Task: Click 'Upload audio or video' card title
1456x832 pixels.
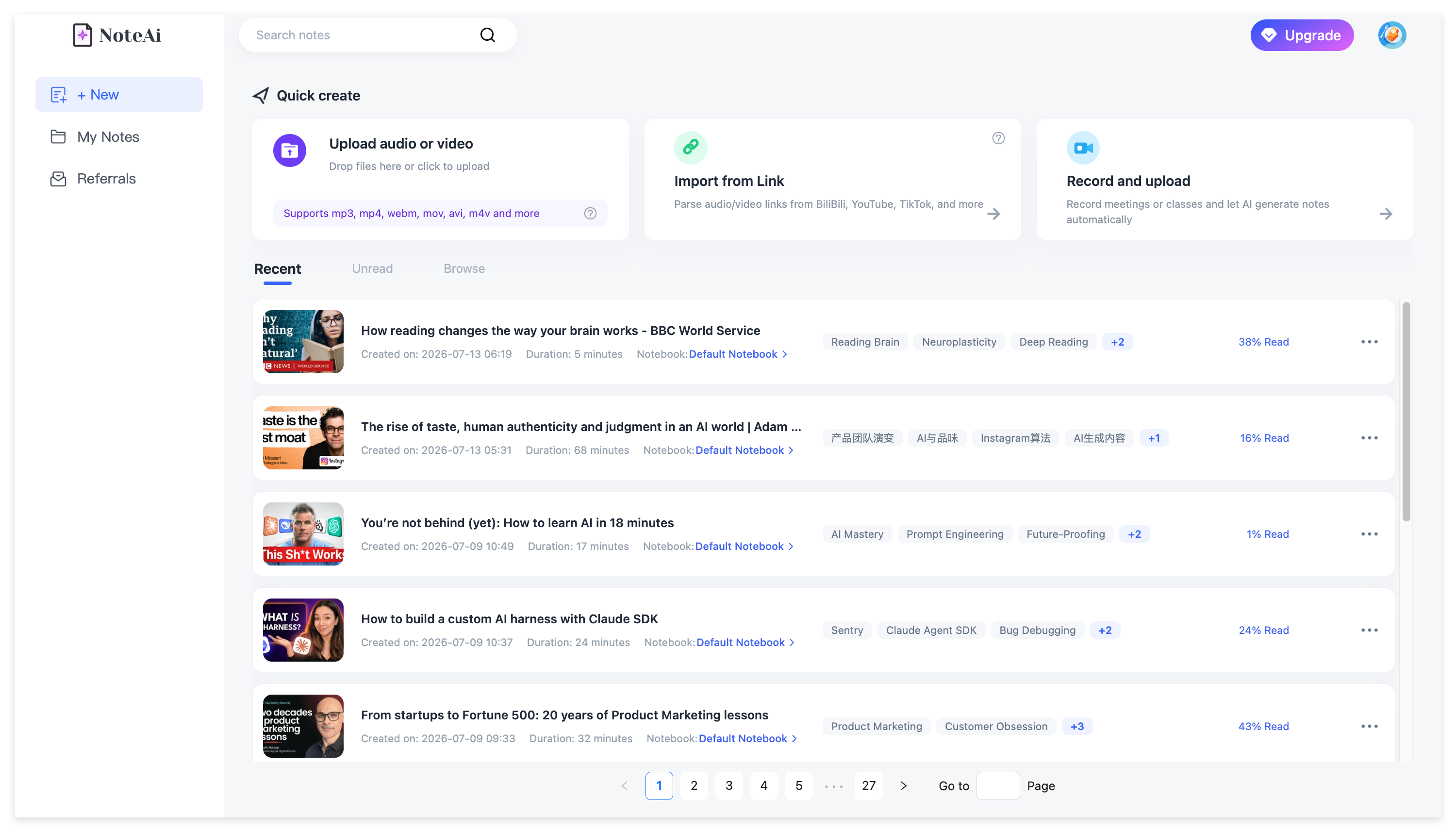Action: pos(400,143)
